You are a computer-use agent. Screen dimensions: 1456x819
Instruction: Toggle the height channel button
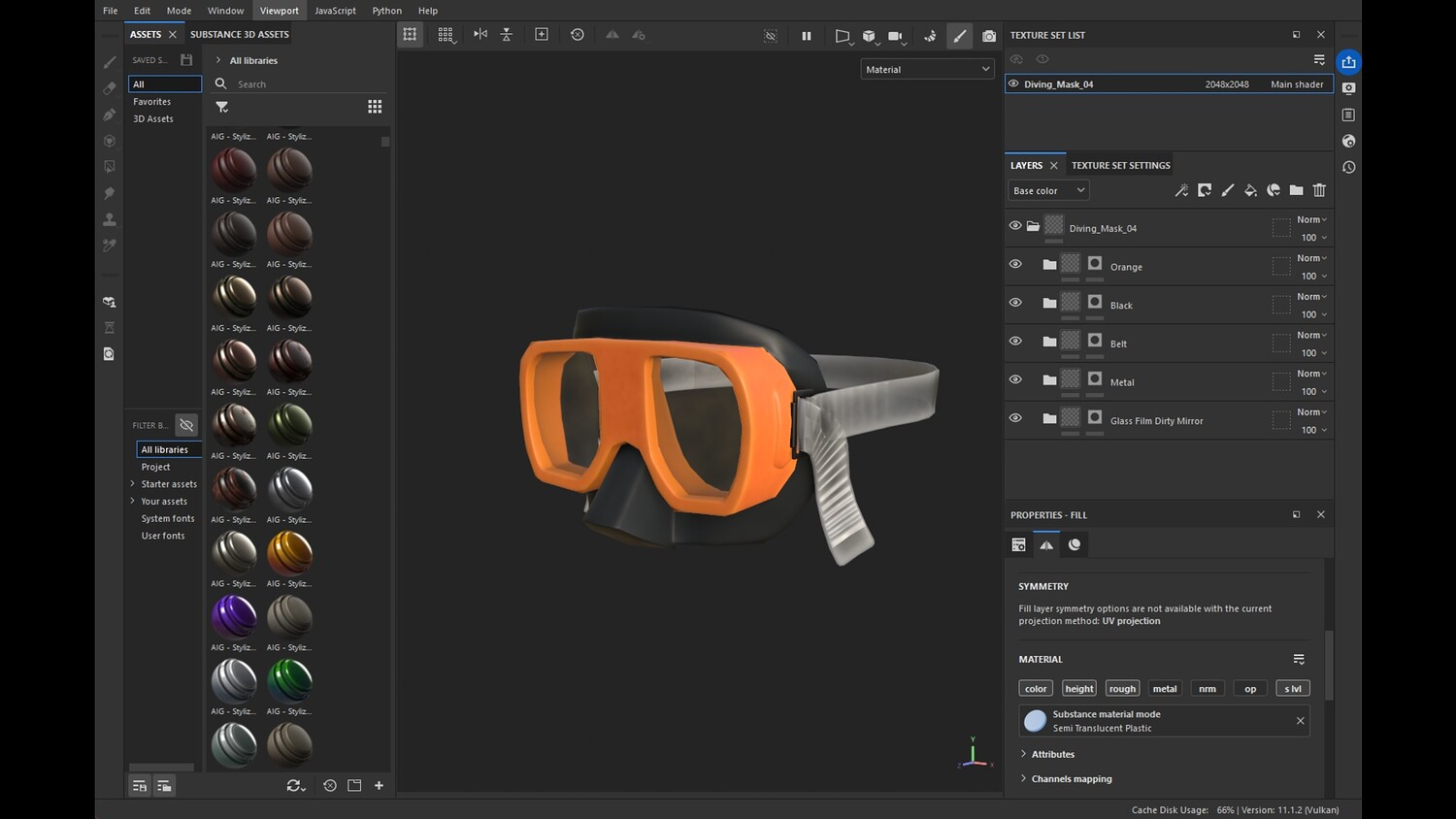pos(1078,689)
